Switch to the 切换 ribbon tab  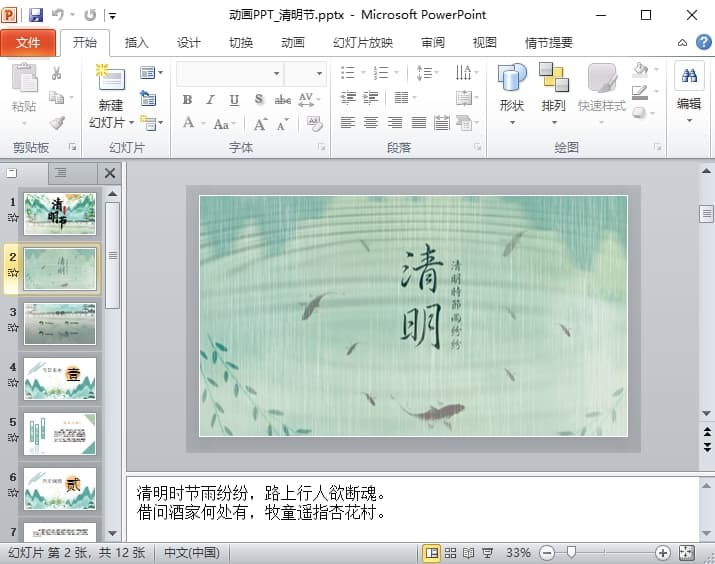(x=240, y=42)
